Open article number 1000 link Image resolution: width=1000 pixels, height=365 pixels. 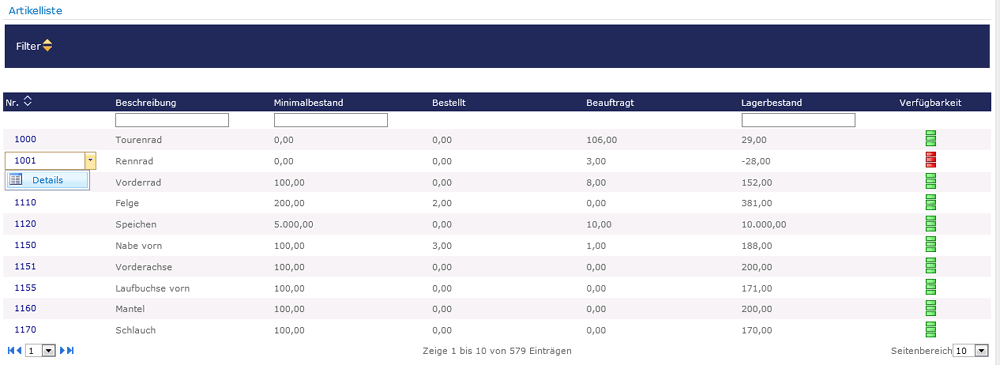(26, 139)
